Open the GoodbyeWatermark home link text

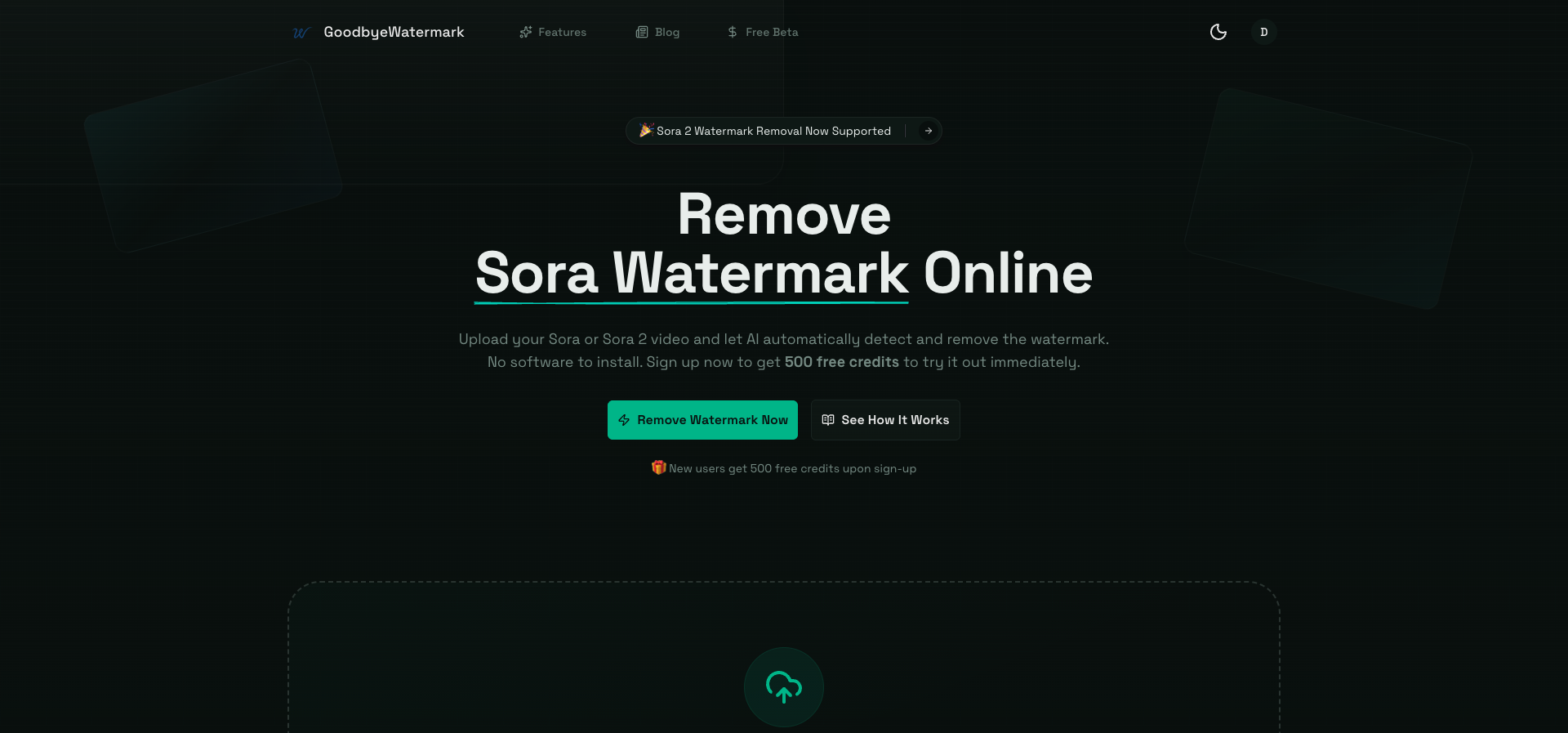point(394,32)
